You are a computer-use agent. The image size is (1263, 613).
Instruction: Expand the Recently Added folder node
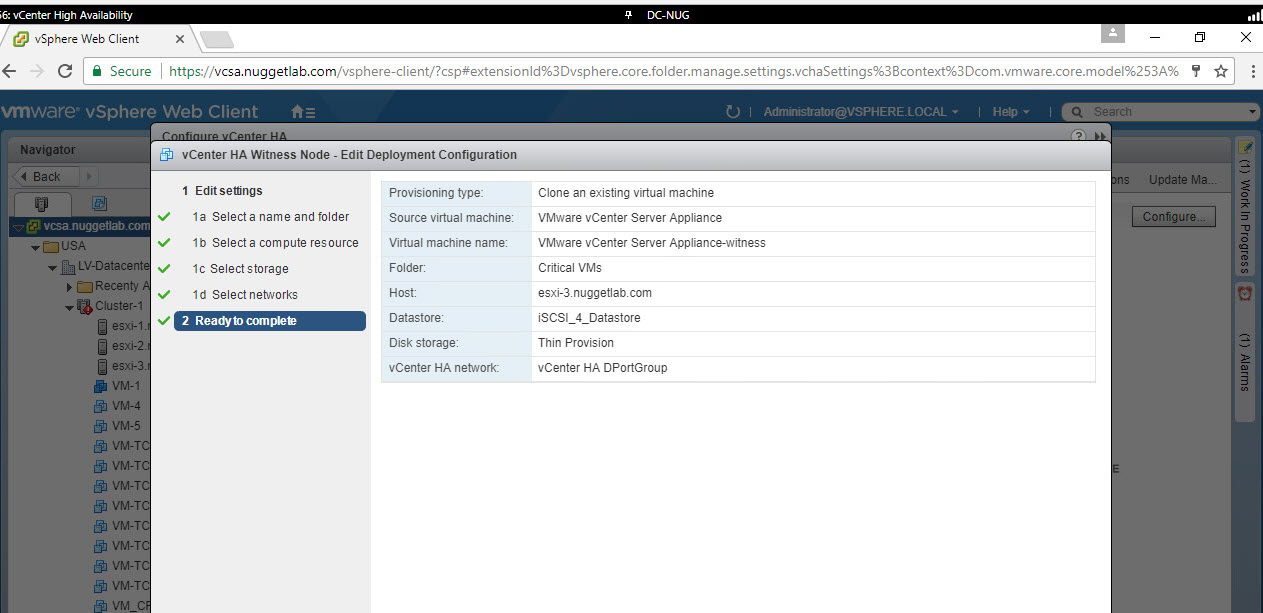pyautogui.click(x=69, y=287)
